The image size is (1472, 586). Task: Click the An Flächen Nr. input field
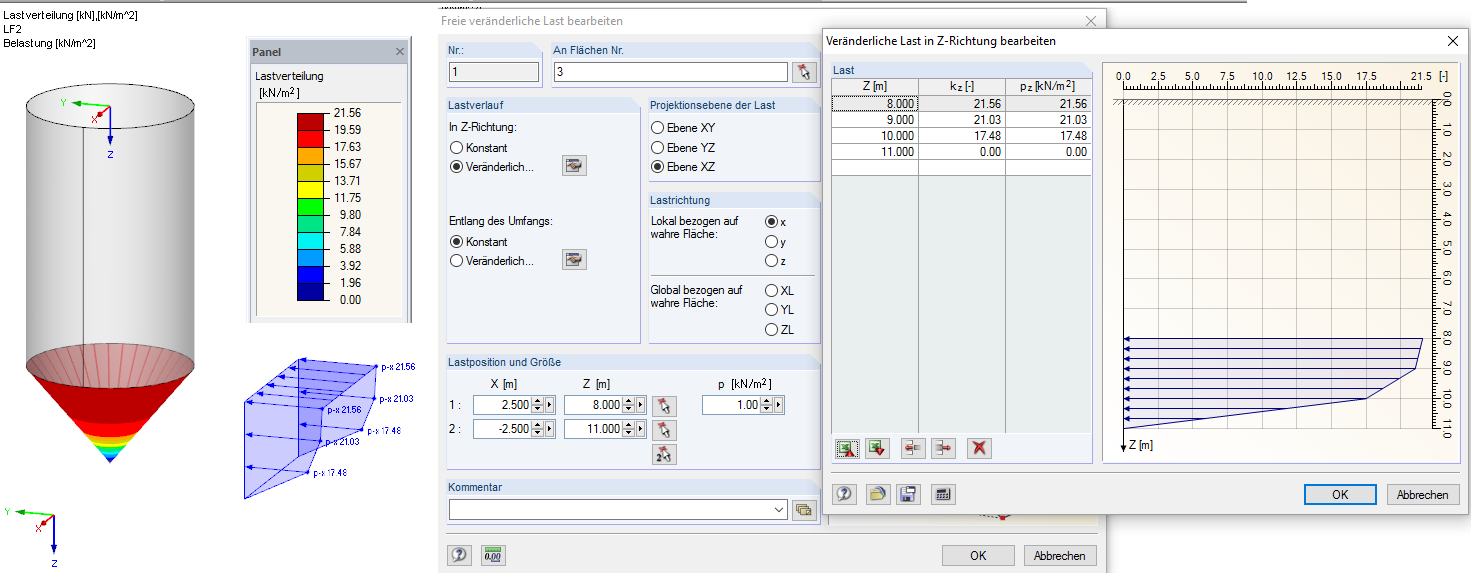pos(670,72)
